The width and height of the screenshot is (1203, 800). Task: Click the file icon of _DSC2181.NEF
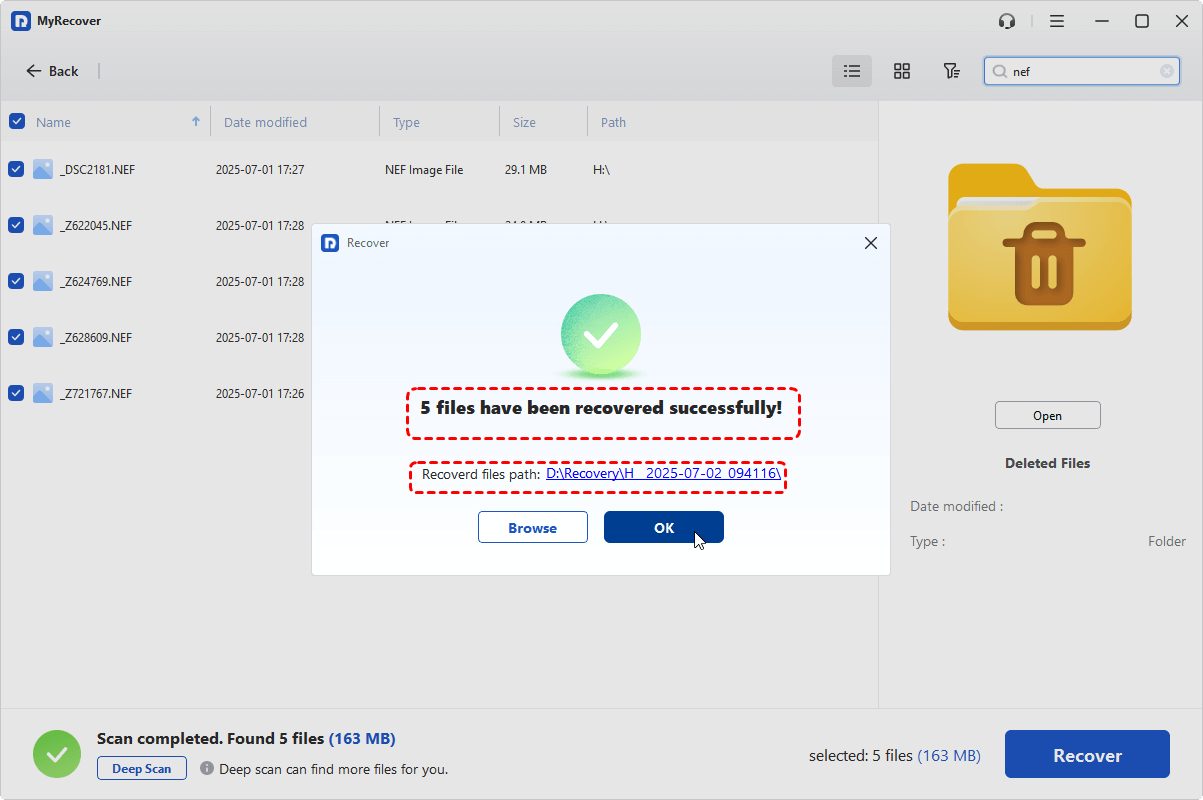(x=42, y=169)
